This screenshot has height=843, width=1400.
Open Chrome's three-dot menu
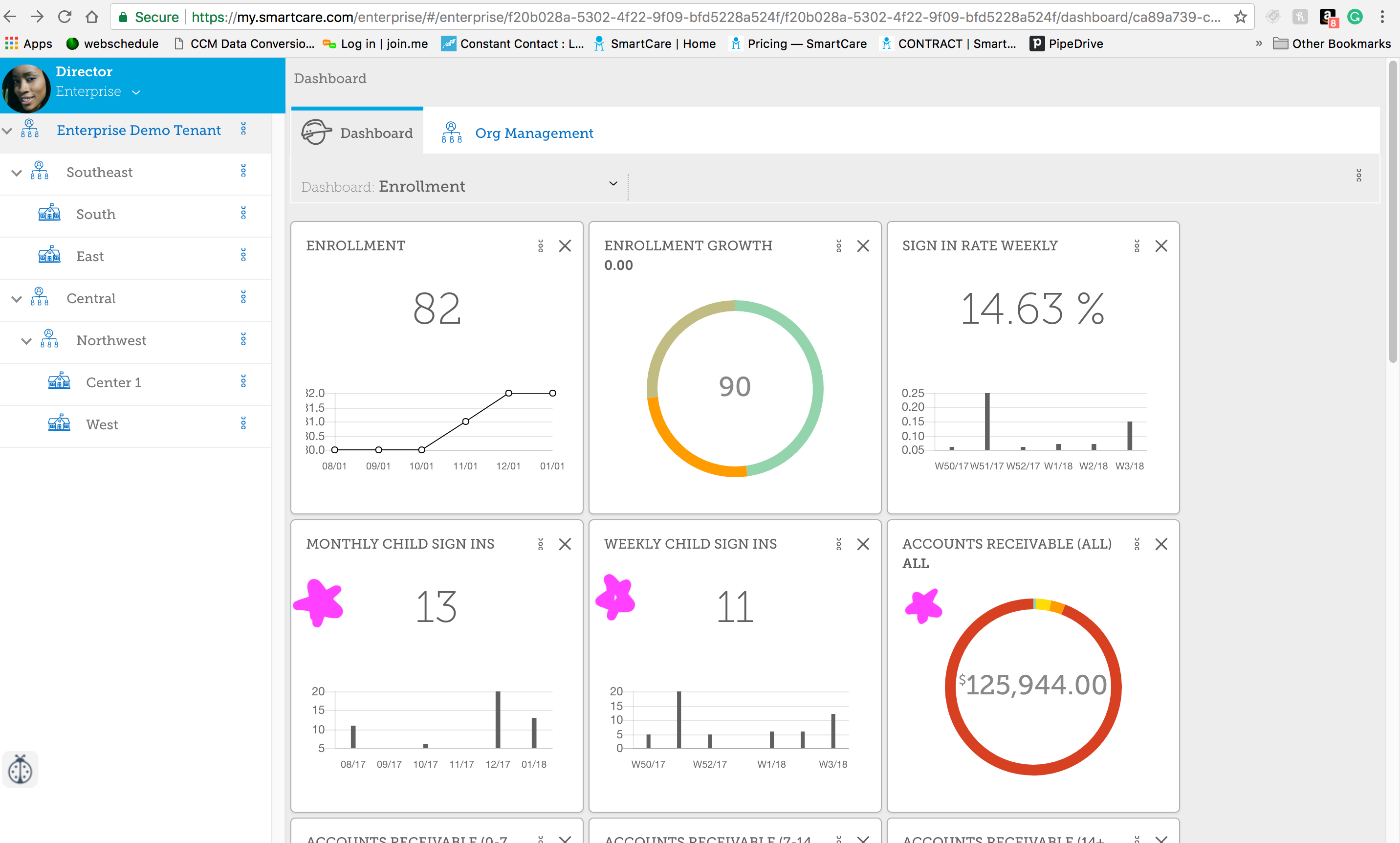click(x=1382, y=17)
